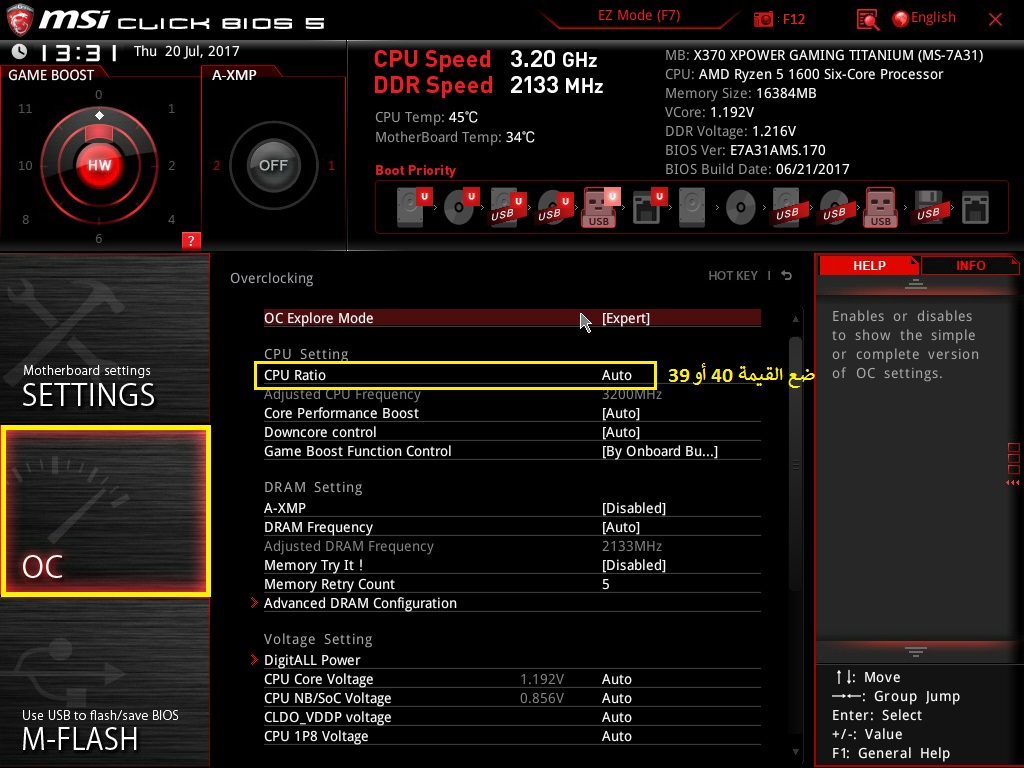Image resolution: width=1024 pixels, height=768 pixels.
Task: Open the OC overclocking section
Action: click(106, 511)
